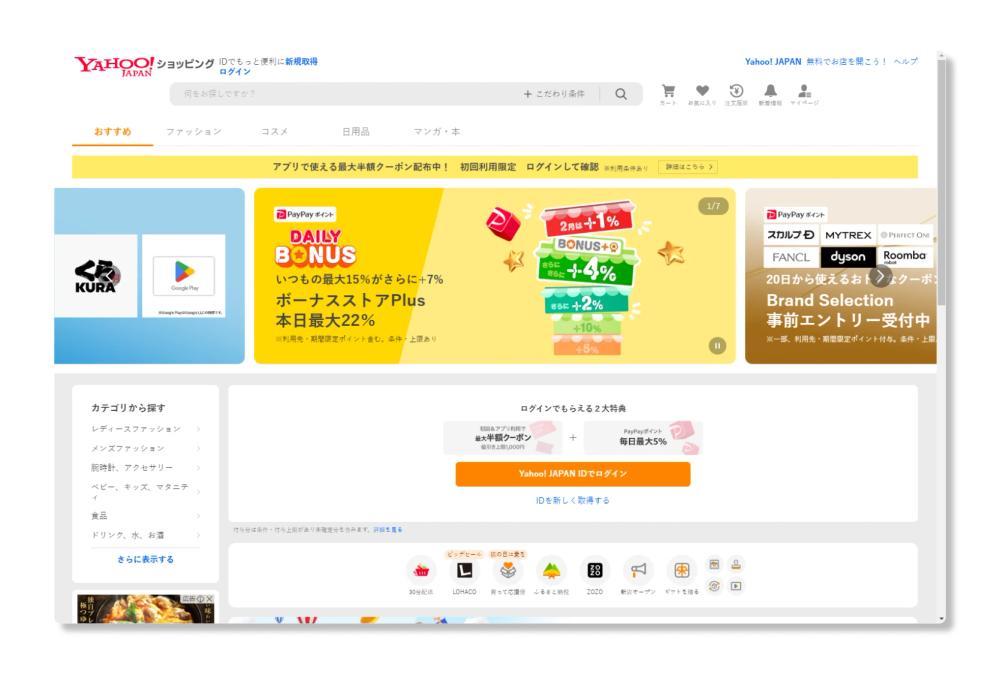Show more categories with さらに表示する
The image size is (1000, 674).
(x=145, y=559)
